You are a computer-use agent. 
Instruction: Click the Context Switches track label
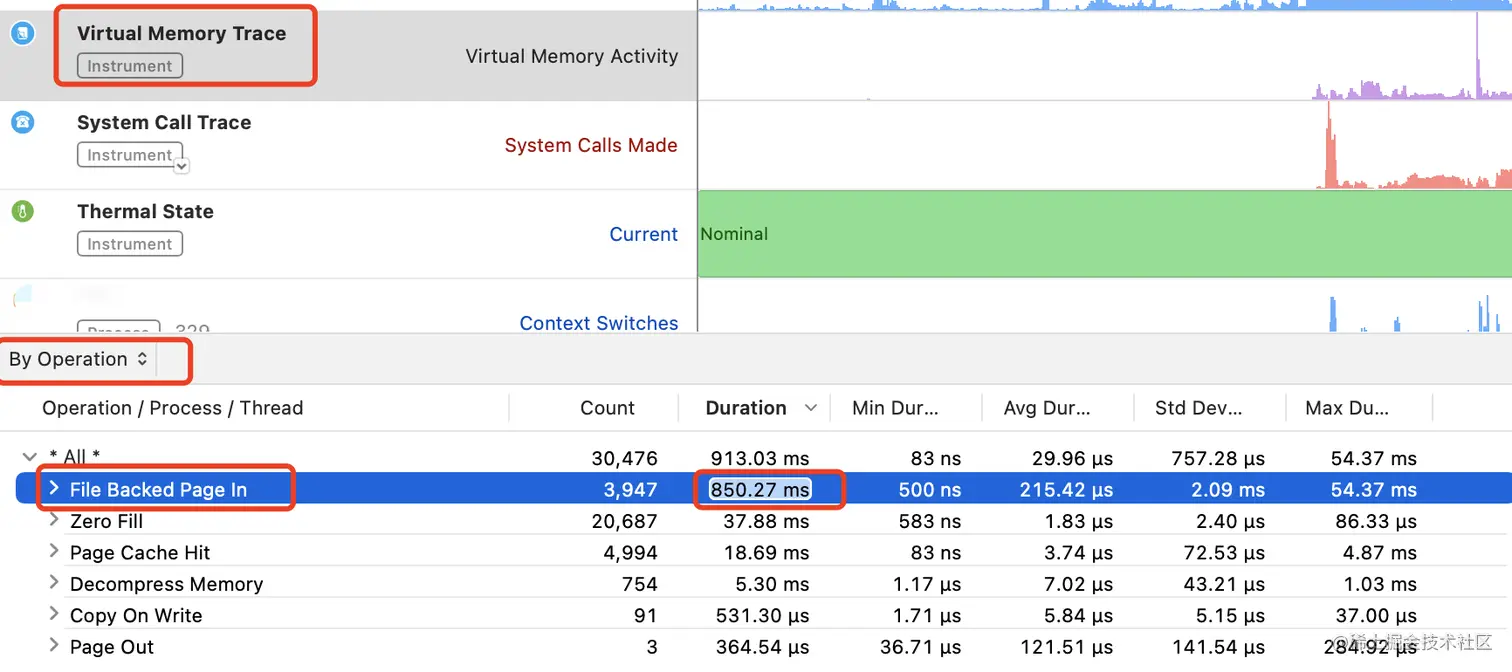[x=598, y=323]
